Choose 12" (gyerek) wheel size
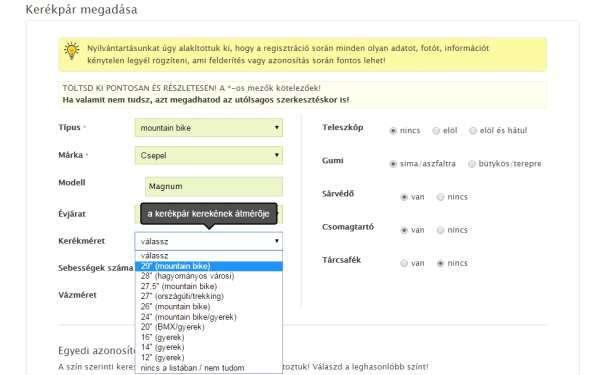 click(x=209, y=358)
